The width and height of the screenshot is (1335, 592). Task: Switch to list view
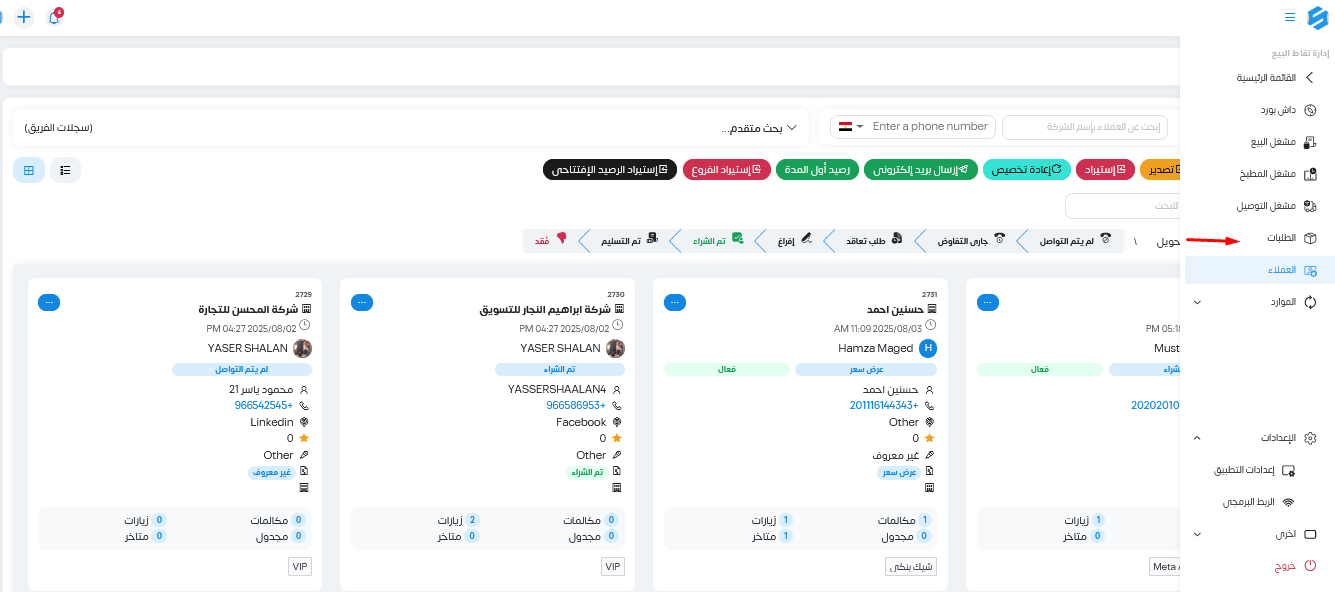[x=65, y=170]
